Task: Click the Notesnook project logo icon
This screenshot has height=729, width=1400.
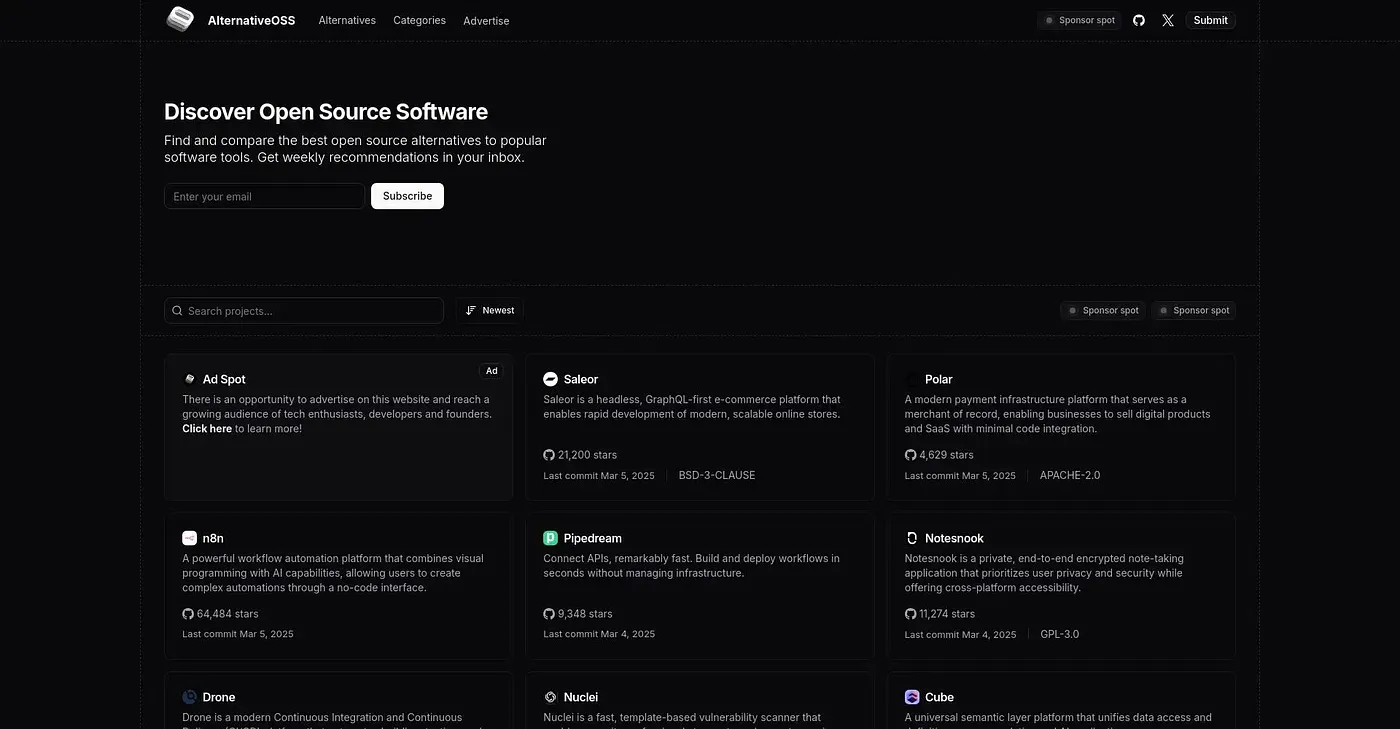Action: (912, 538)
